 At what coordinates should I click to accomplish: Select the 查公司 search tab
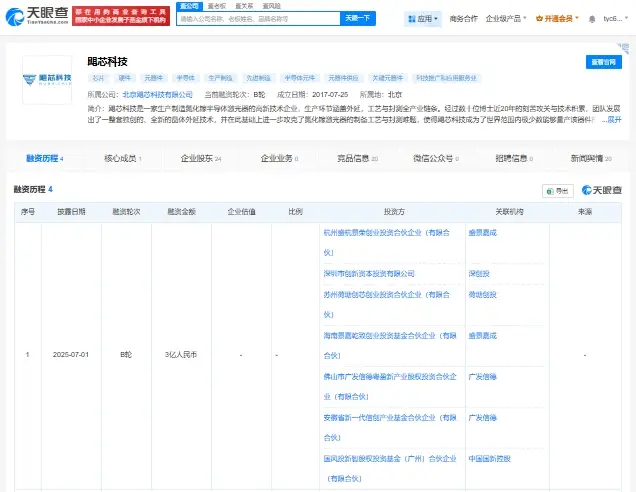pyautogui.click(x=189, y=6)
